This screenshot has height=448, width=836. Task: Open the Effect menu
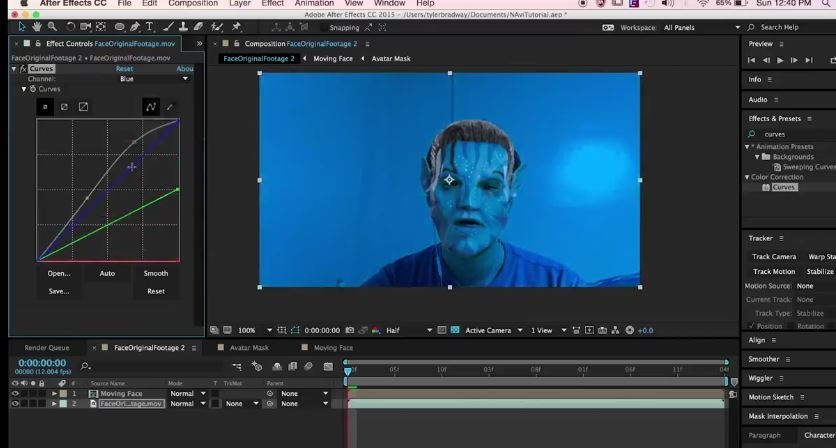click(x=272, y=3)
